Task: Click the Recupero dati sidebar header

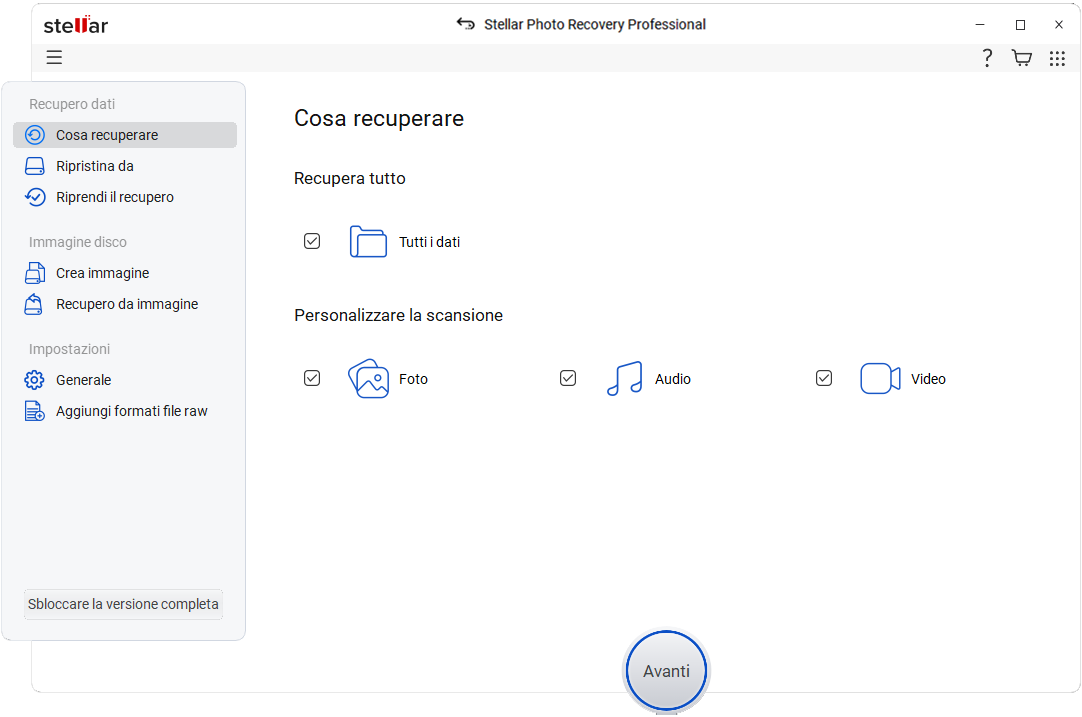Action: [72, 104]
